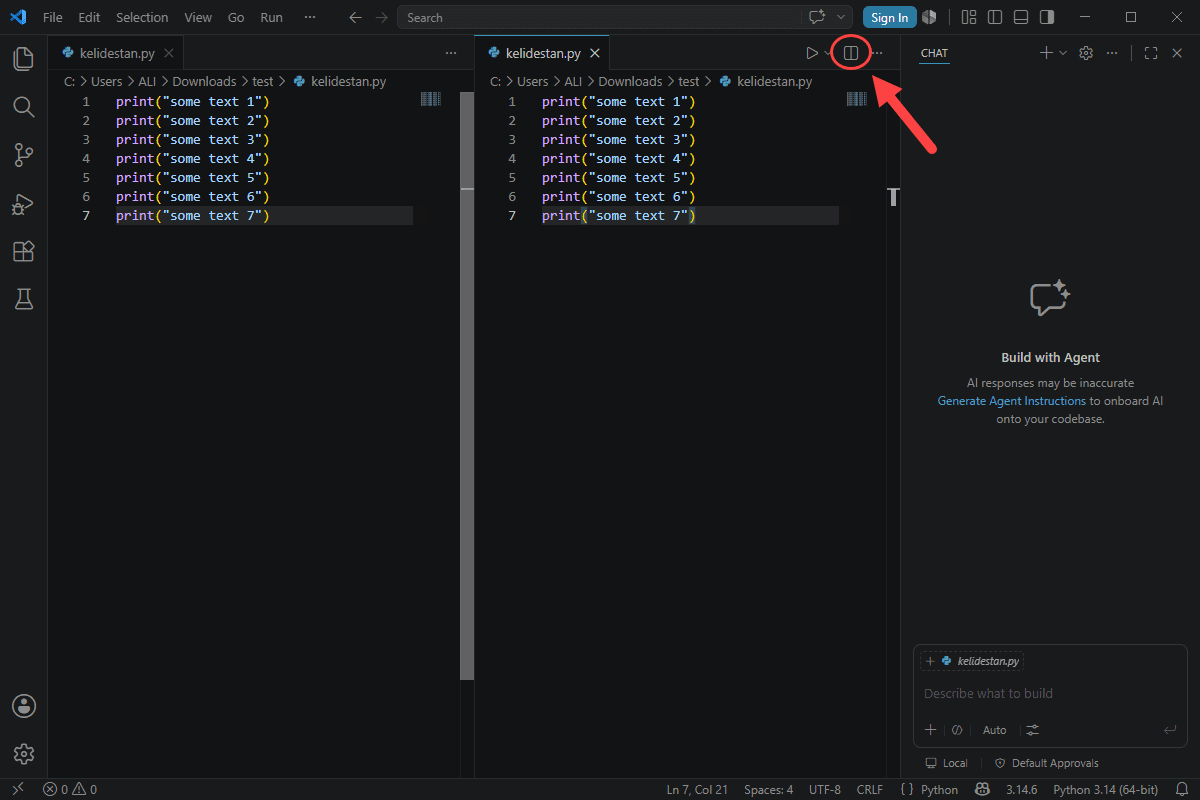Open the Selection menu
The width and height of the screenshot is (1200, 800).
[x=142, y=17]
